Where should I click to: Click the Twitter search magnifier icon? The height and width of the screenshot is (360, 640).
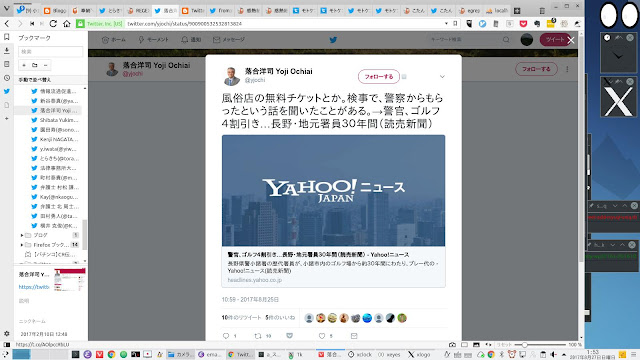(506, 40)
